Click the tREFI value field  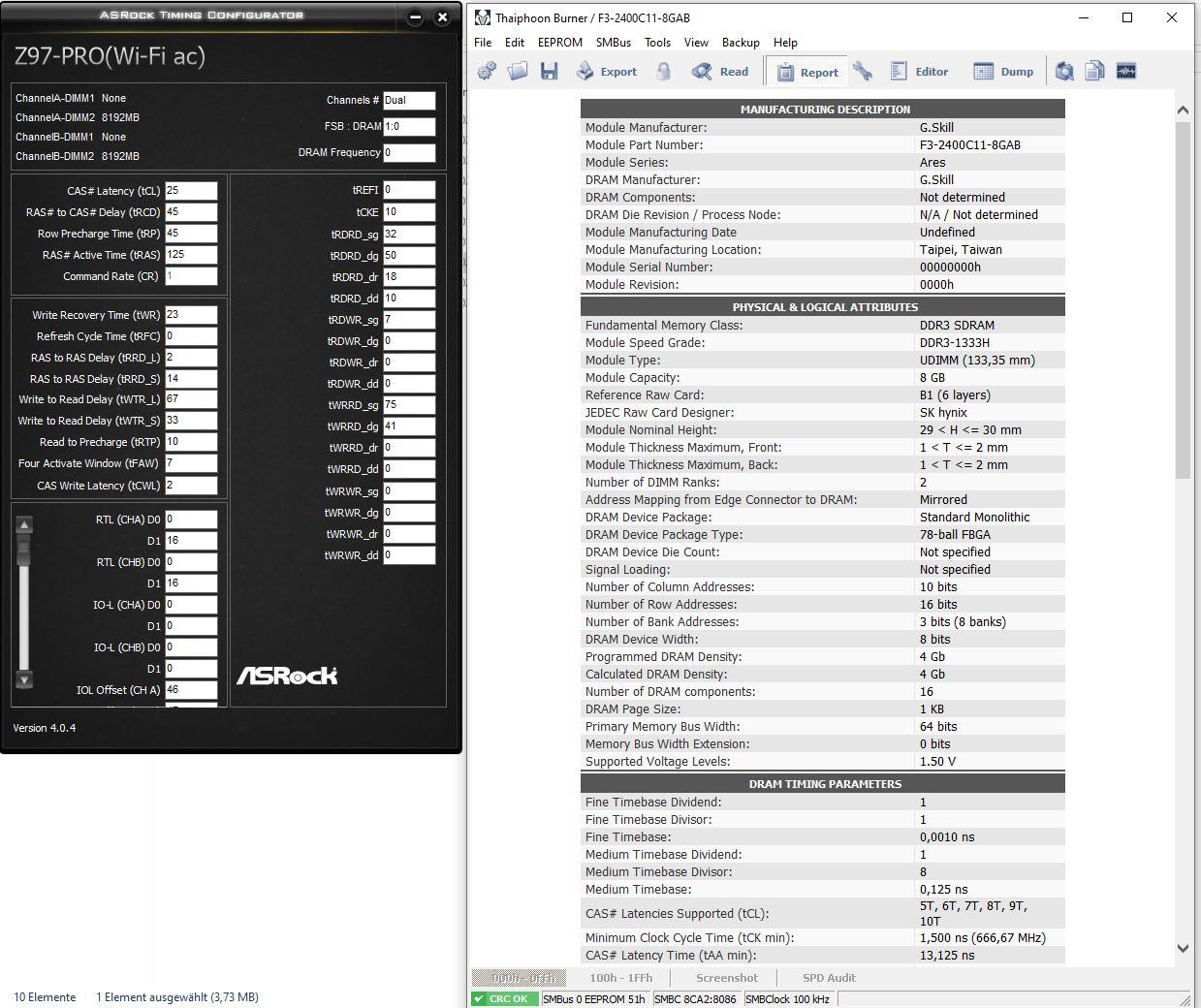tap(409, 190)
